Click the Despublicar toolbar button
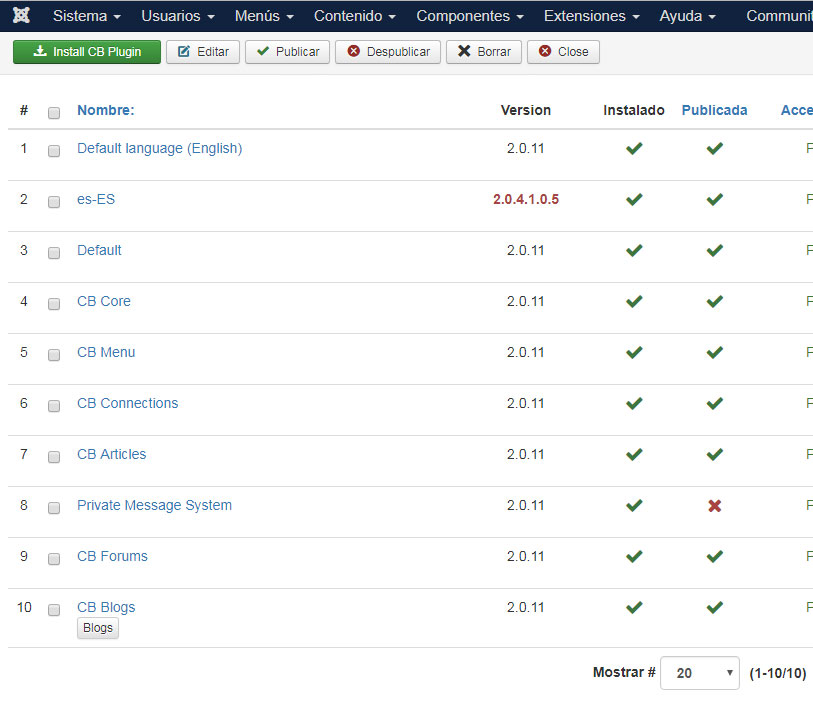 point(388,52)
